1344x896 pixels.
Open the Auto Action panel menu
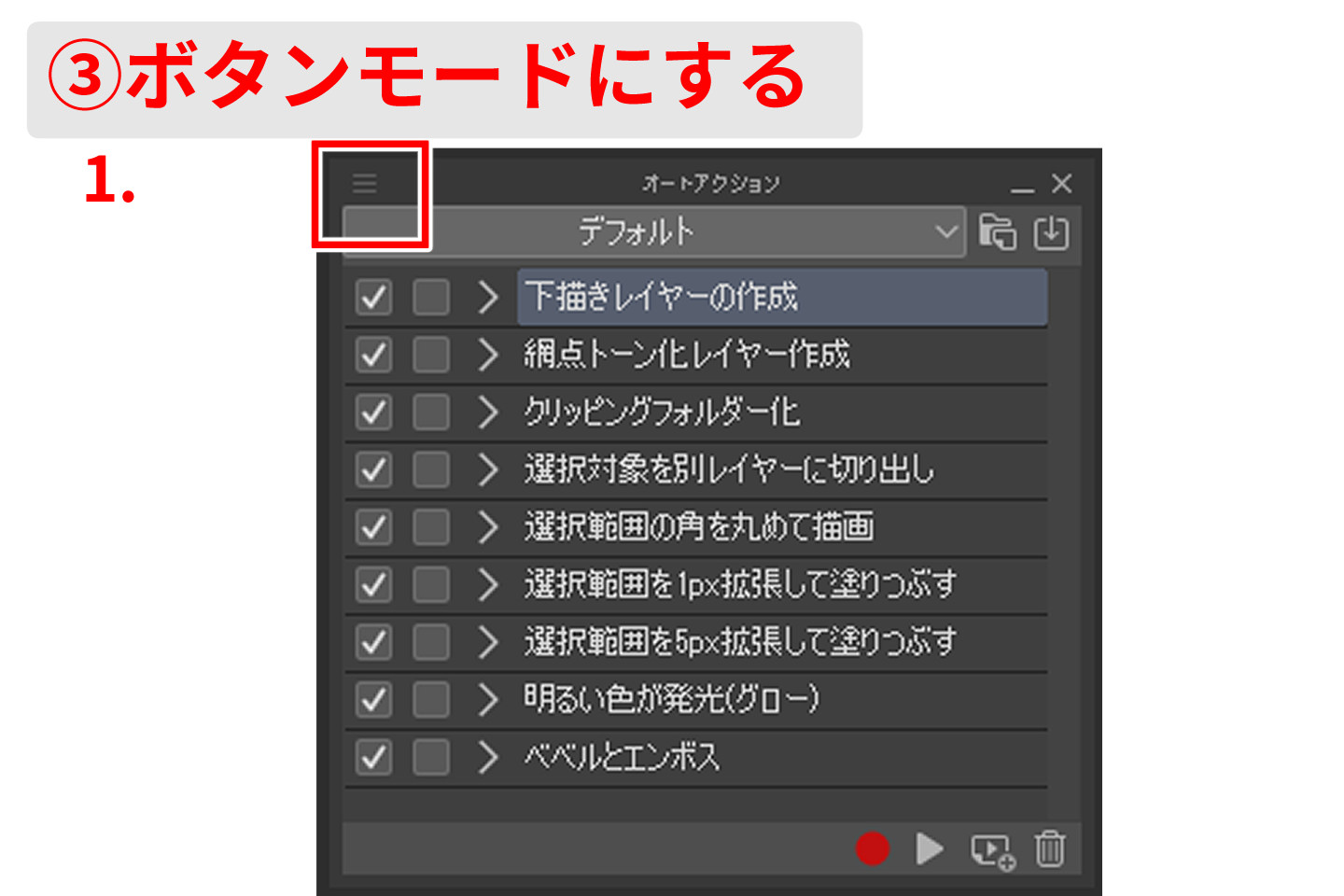point(364,183)
